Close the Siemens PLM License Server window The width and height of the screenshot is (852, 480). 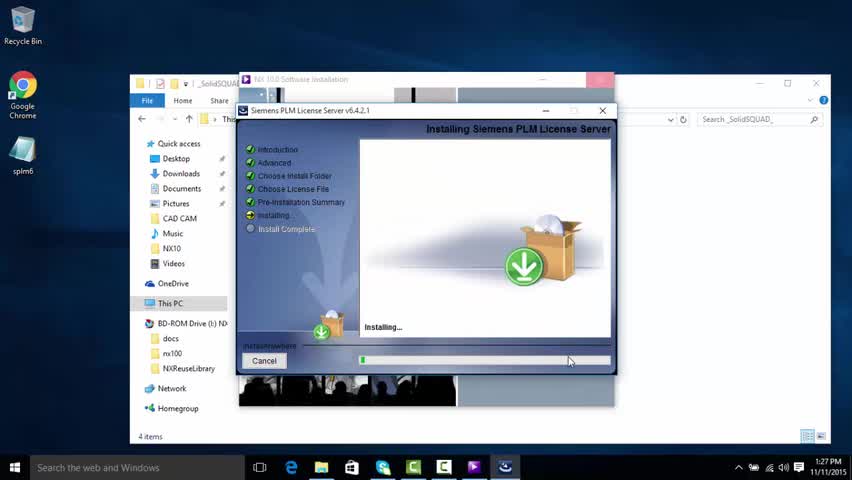(x=603, y=110)
